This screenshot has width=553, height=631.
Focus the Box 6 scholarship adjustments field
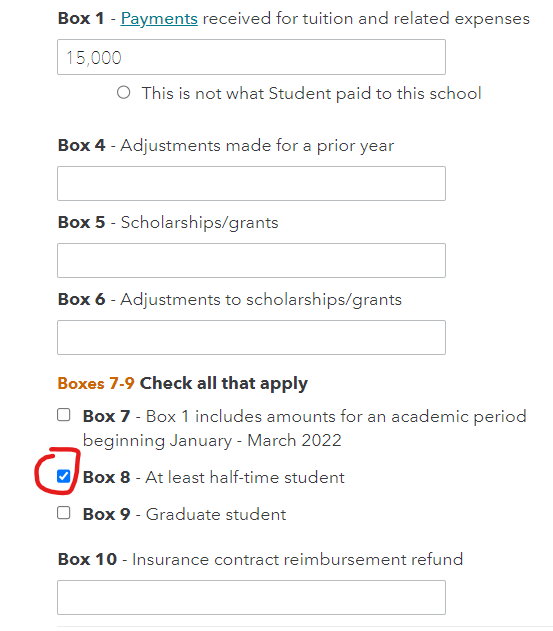pos(251,337)
